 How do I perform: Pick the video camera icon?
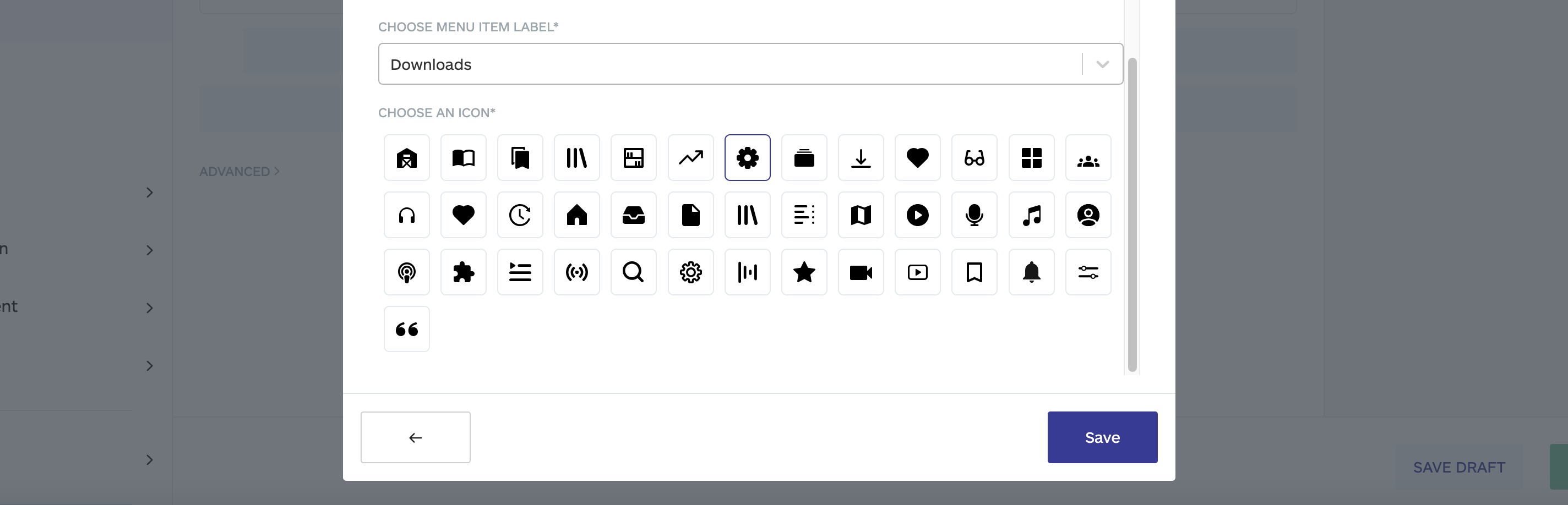tap(860, 272)
